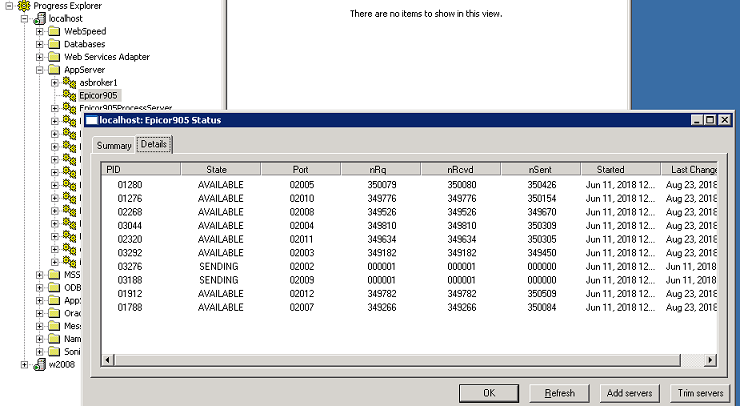Viewport: 740px width, 406px height.
Task: Select the SENDING row with PID 03188
Action: tap(410, 280)
